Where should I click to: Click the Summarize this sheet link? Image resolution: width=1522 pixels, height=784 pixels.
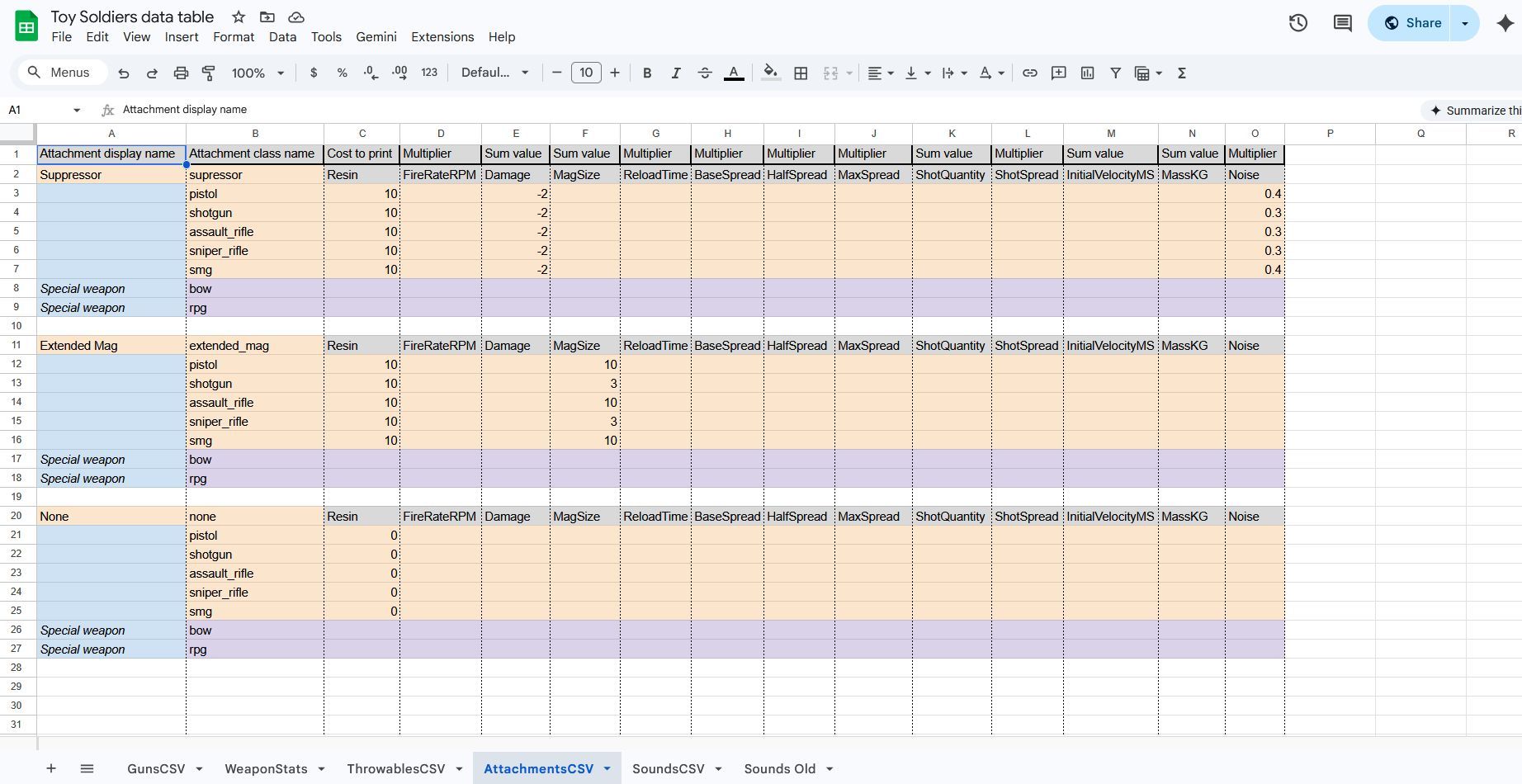click(1477, 110)
